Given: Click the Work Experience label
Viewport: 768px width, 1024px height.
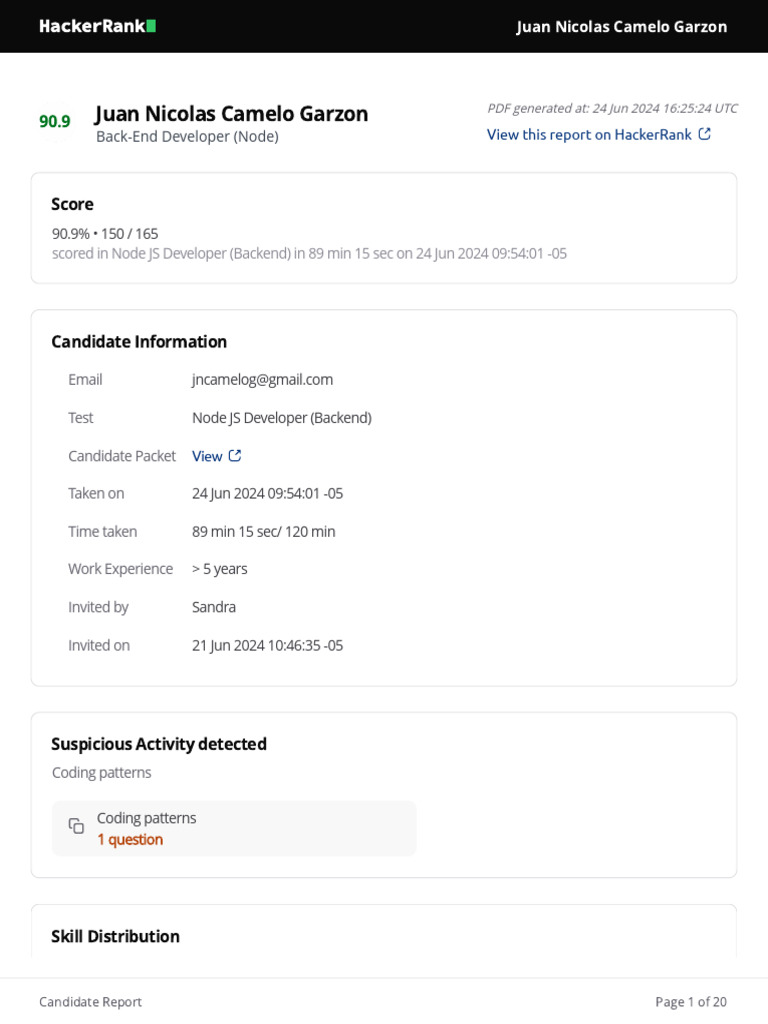Looking at the screenshot, I should [121, 569].
